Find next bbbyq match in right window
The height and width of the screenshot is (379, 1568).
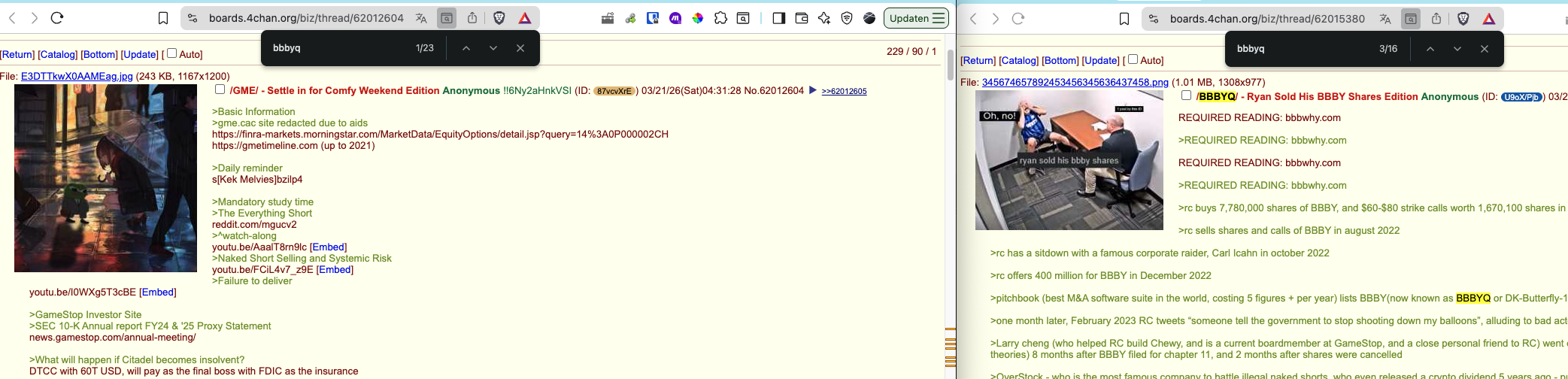(x=1457, y=49)
